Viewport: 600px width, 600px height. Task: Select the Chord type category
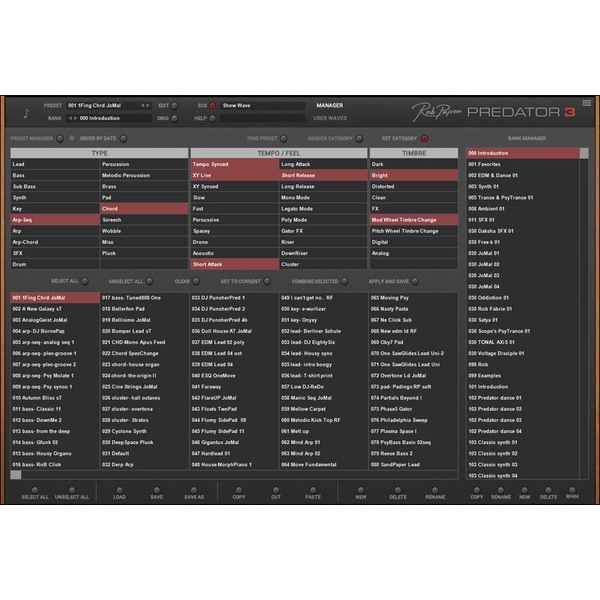coord(144,209)
